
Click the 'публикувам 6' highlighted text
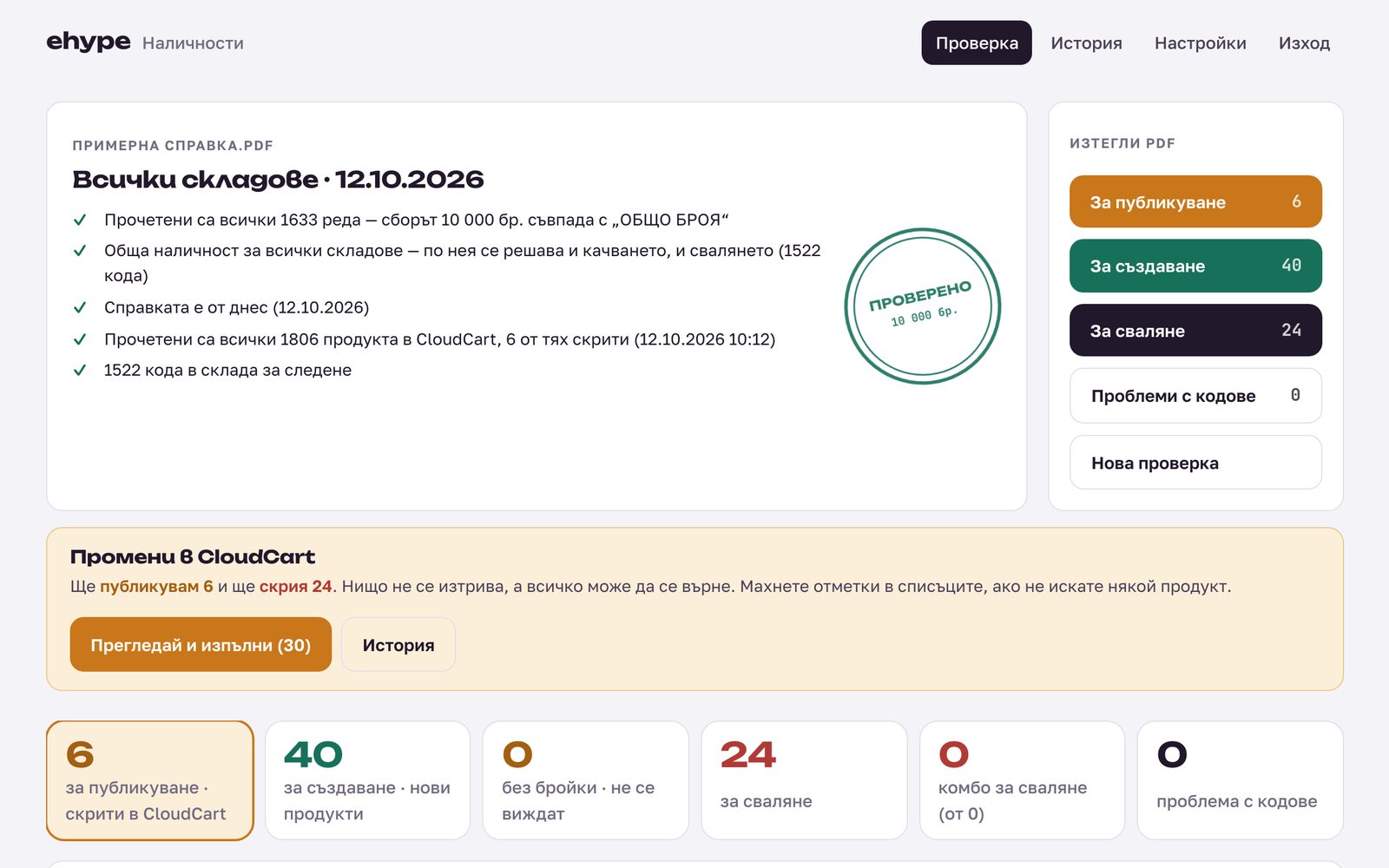point(156,586)
